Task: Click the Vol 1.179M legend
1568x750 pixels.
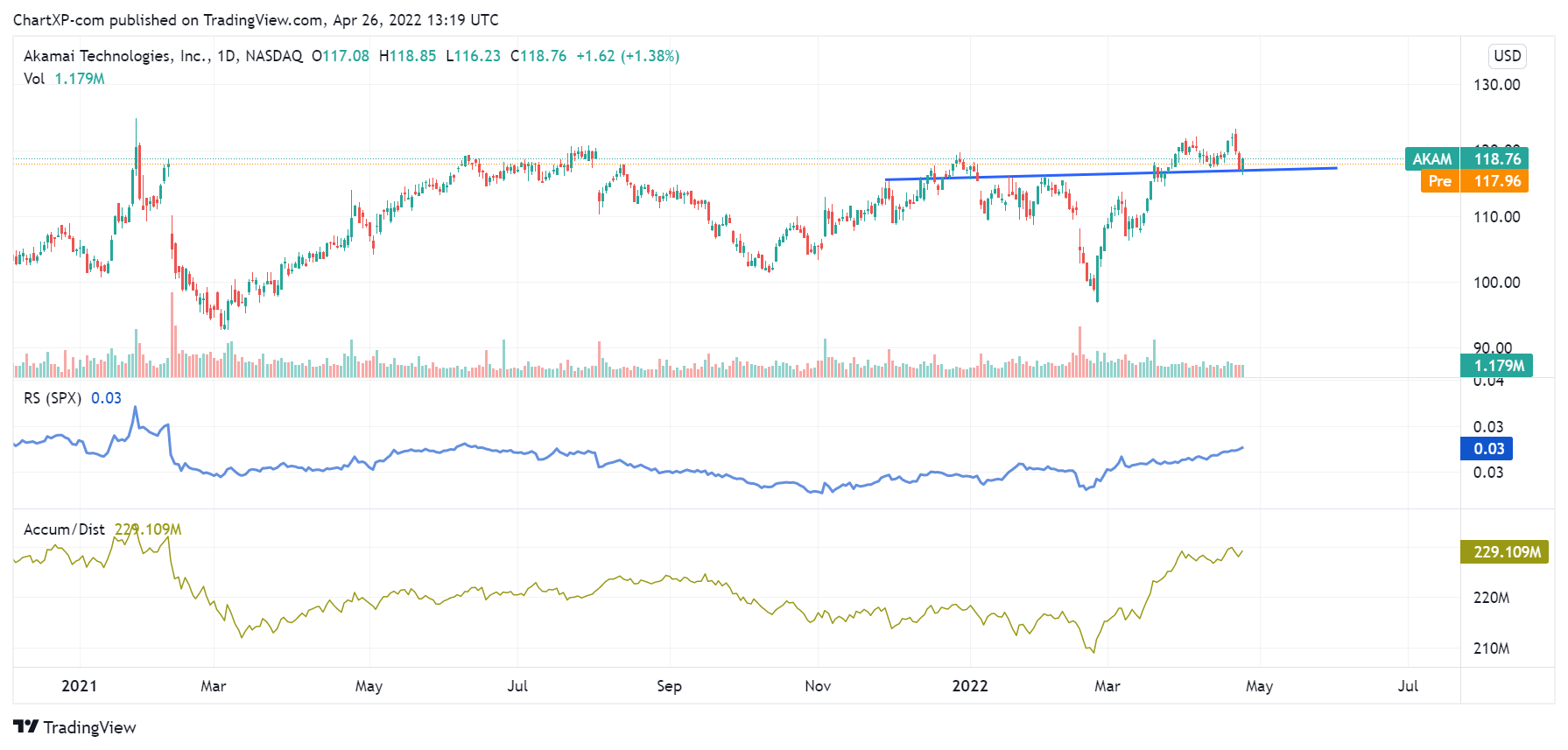Action: pos(64,79)
